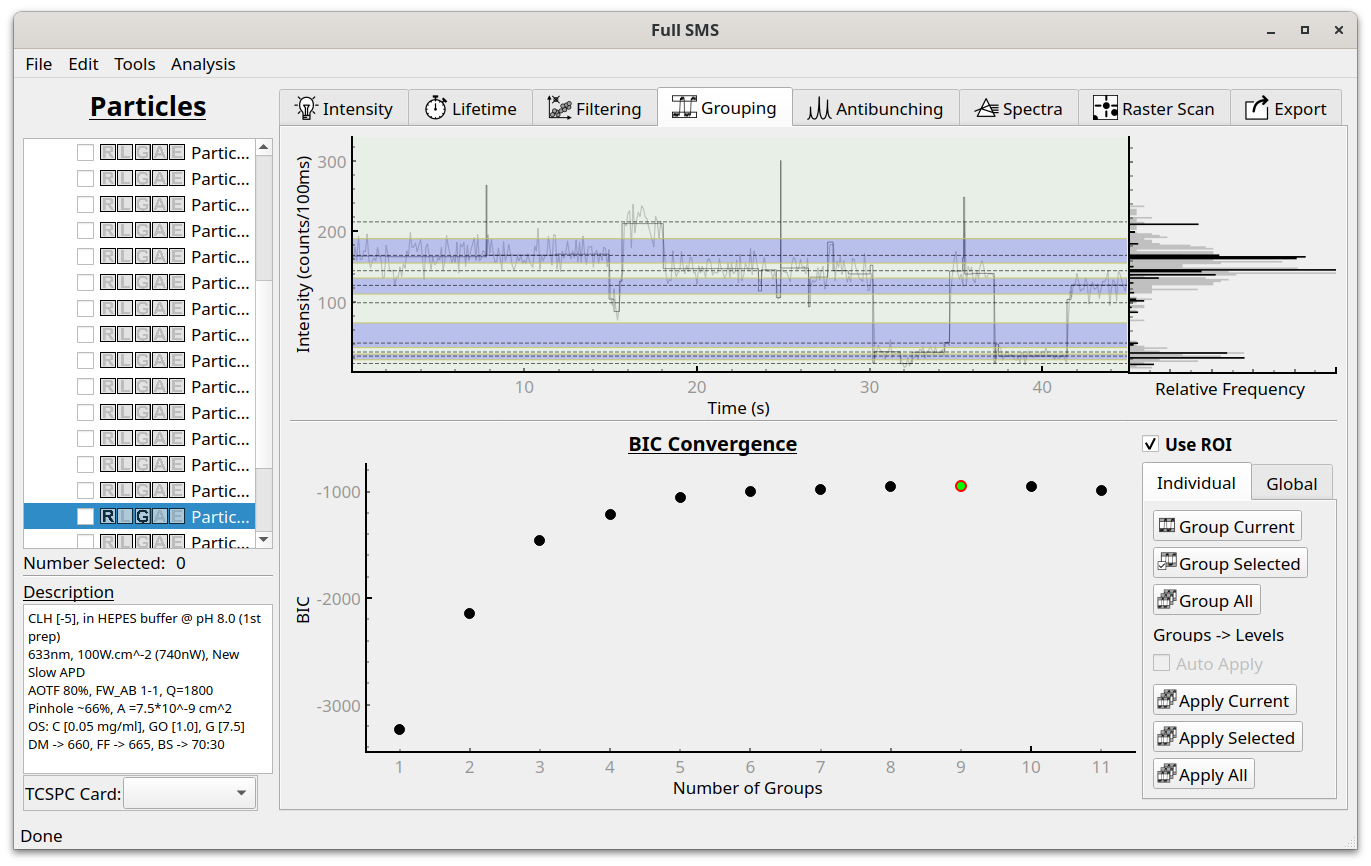Open the Edit menu
Screen dimensions: 1371x866
click(83, 64)
